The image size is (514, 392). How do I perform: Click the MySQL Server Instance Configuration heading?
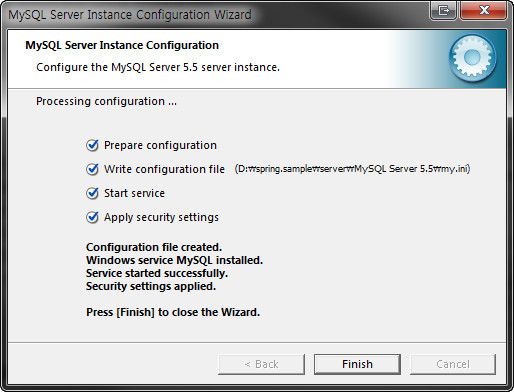tap(122, 45)
